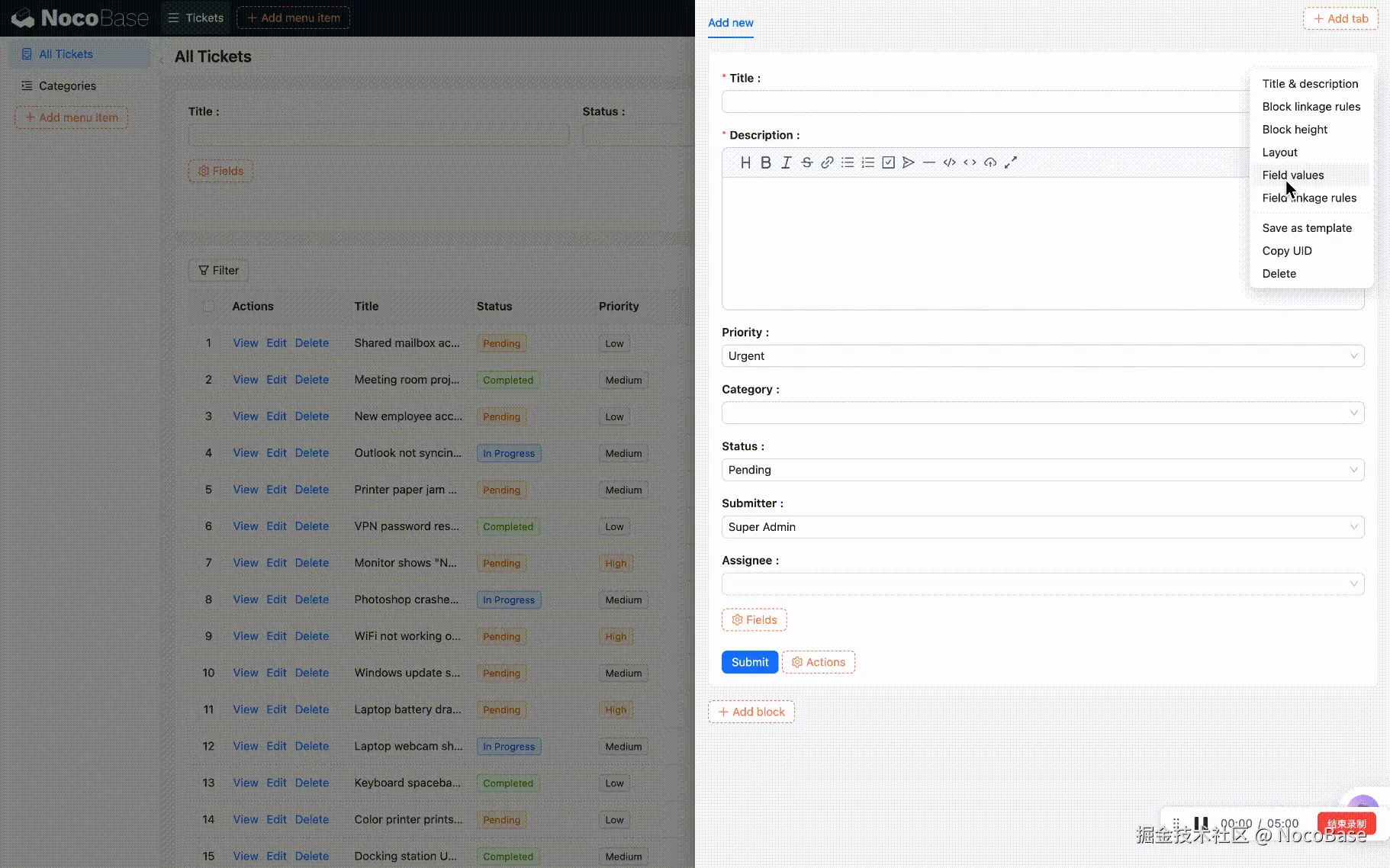
Task: Toggle fullscreen mode of the Description editor
Action: tap(1011, 162)
